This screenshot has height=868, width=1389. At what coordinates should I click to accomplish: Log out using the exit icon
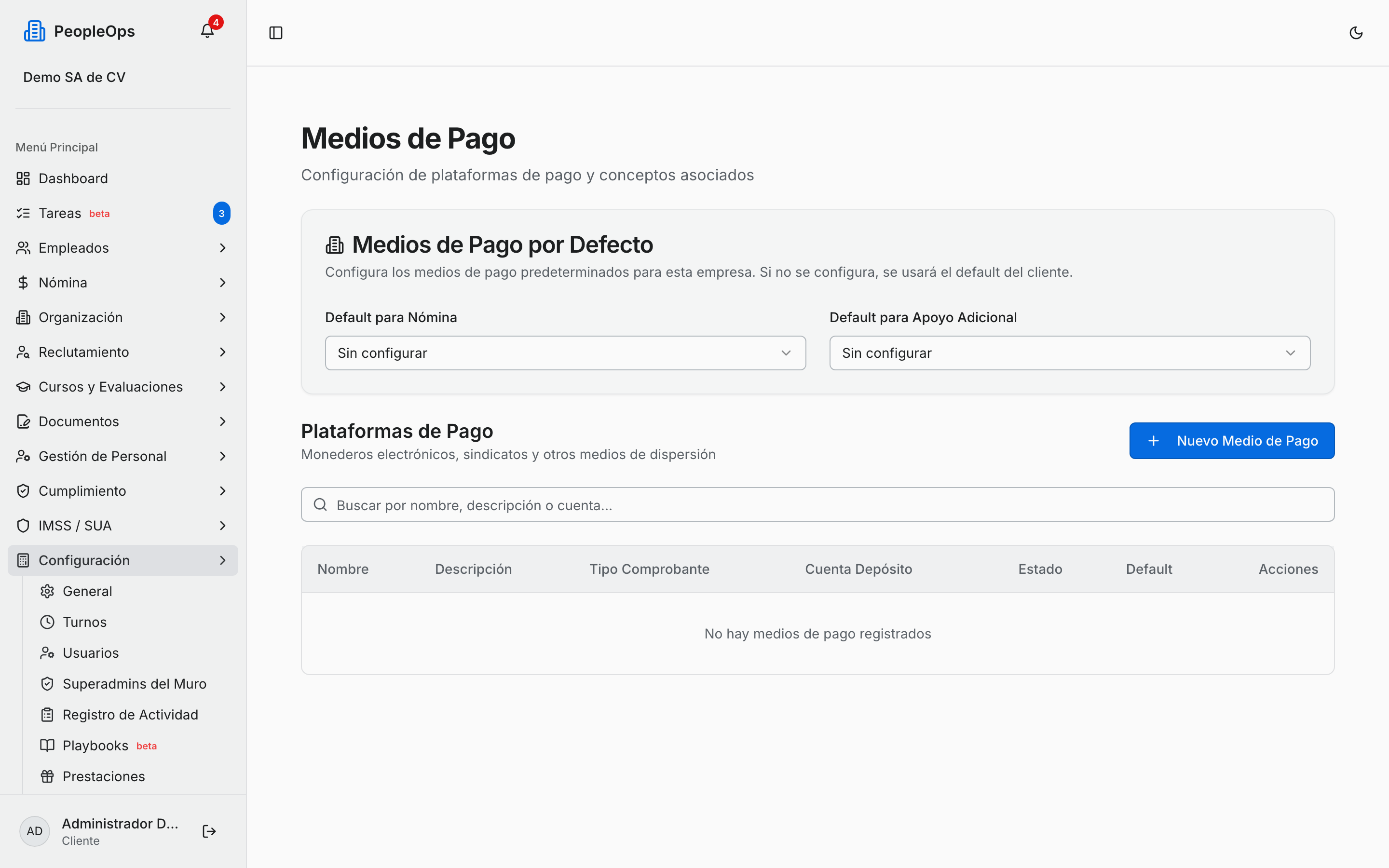209,831
